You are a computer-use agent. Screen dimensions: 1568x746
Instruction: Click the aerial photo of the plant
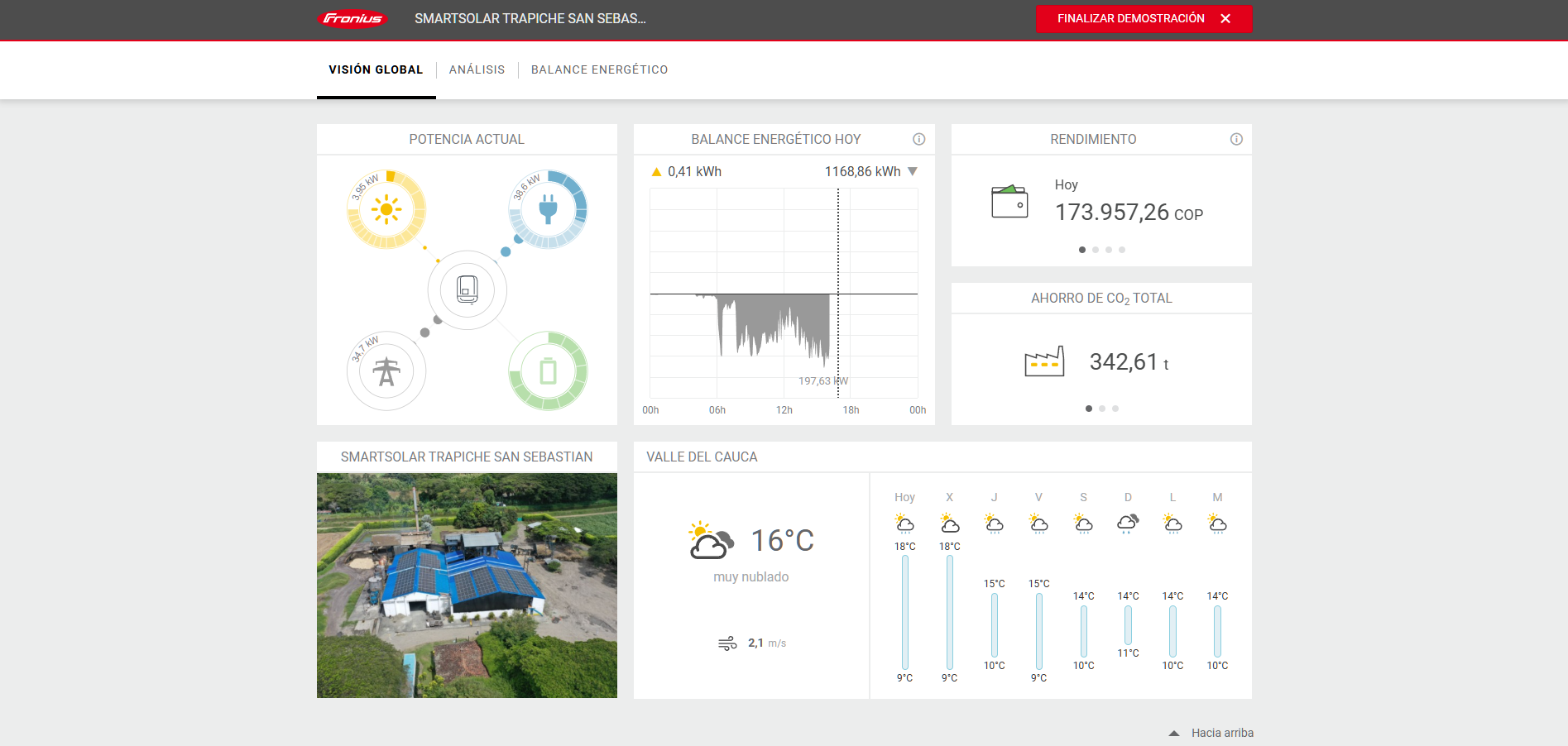467,586
